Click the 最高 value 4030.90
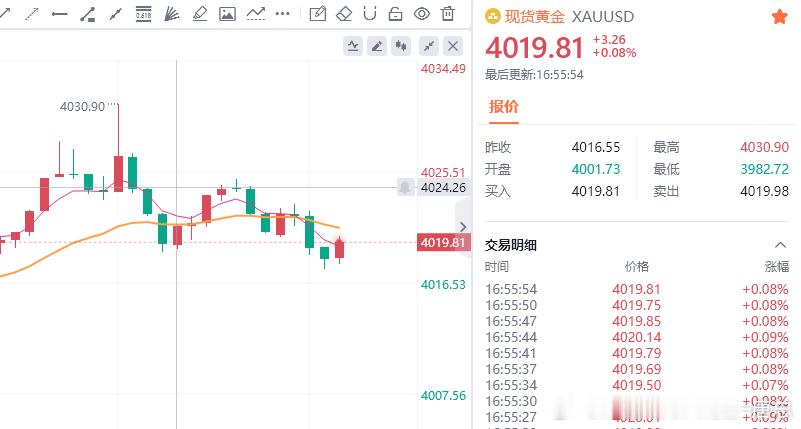The width and height of the screenshot is (801, 429). [764, 148]
